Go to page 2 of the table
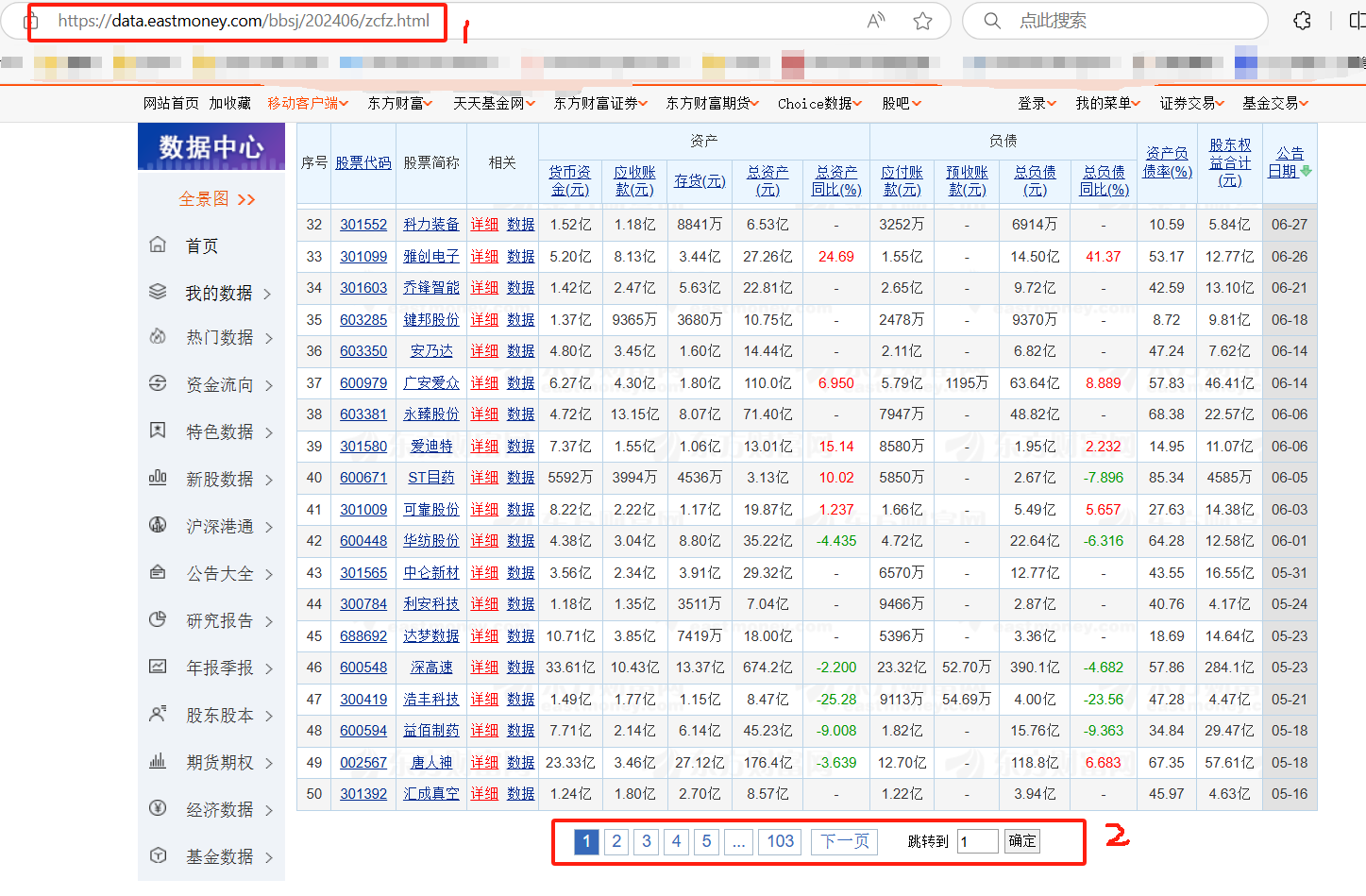This screenshot has height=896, width=1366. click(x=616, y=841)
